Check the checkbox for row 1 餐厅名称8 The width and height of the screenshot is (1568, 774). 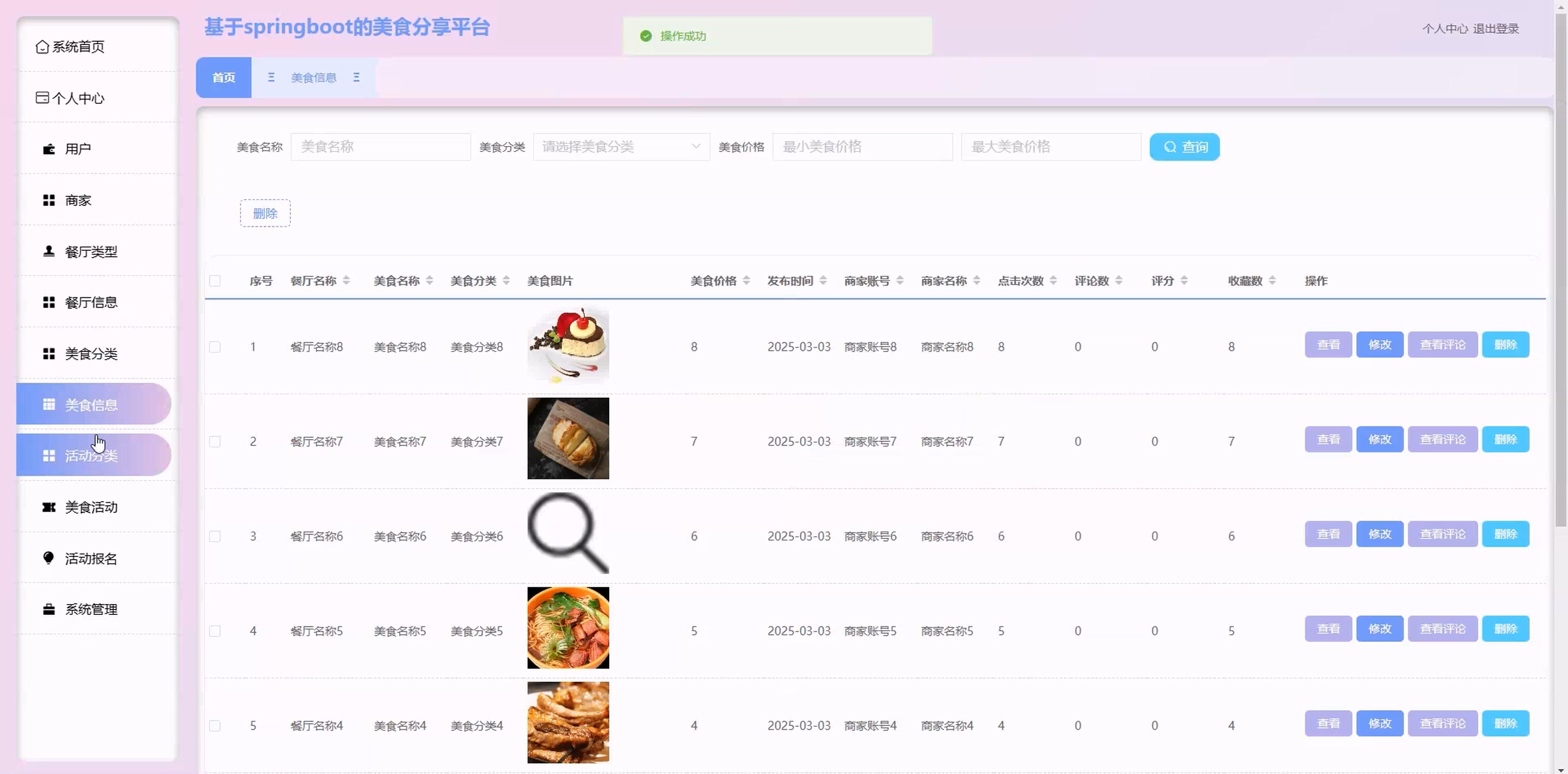[215, 347]
